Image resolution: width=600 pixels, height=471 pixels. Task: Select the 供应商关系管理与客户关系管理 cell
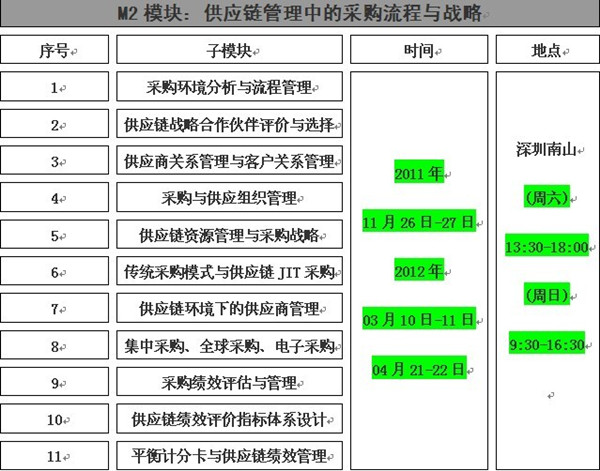point(230,161)
